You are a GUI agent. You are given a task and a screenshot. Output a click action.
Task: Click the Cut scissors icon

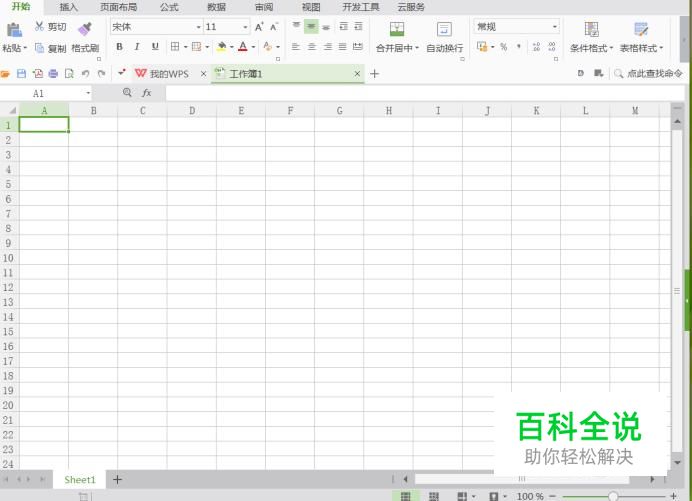[x=39, y=26]
